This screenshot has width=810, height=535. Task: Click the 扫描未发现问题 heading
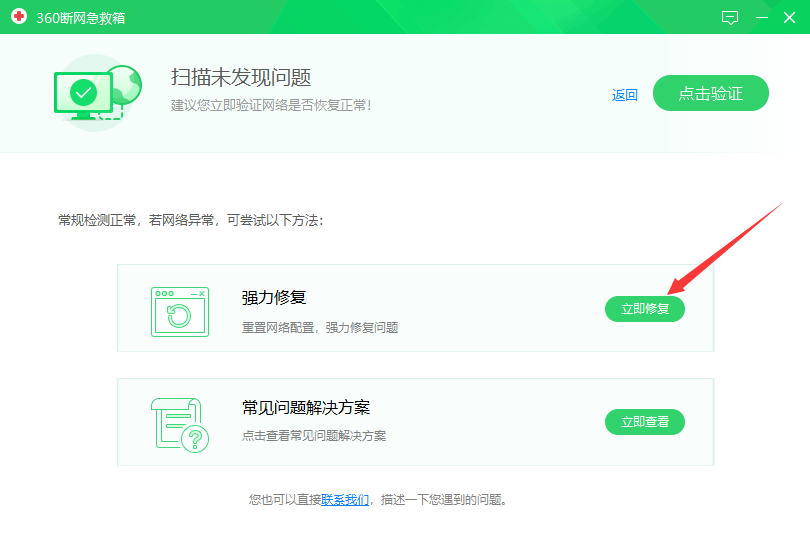(x=241, y=77)
